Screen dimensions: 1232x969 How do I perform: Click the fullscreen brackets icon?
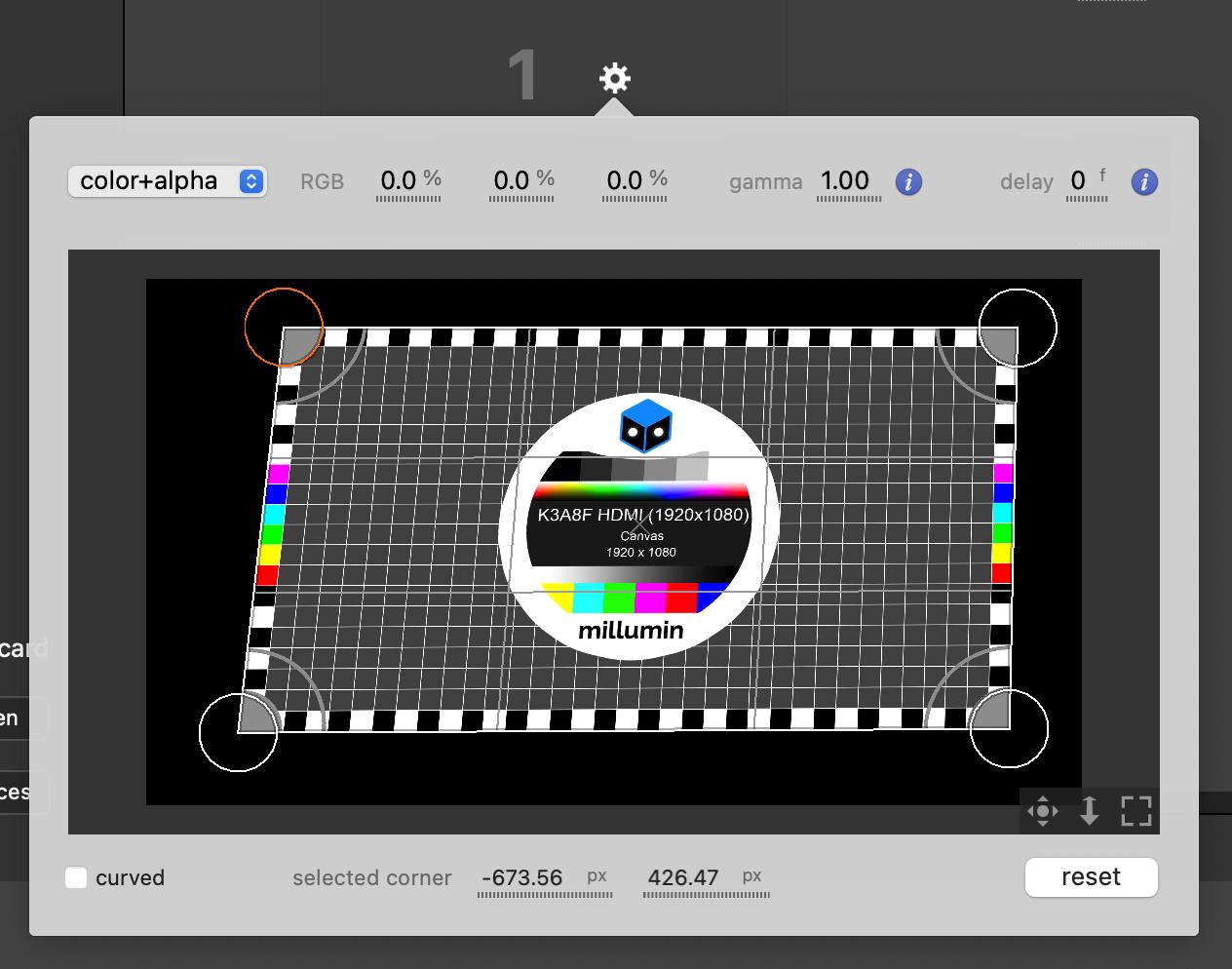click(1136, 811)
